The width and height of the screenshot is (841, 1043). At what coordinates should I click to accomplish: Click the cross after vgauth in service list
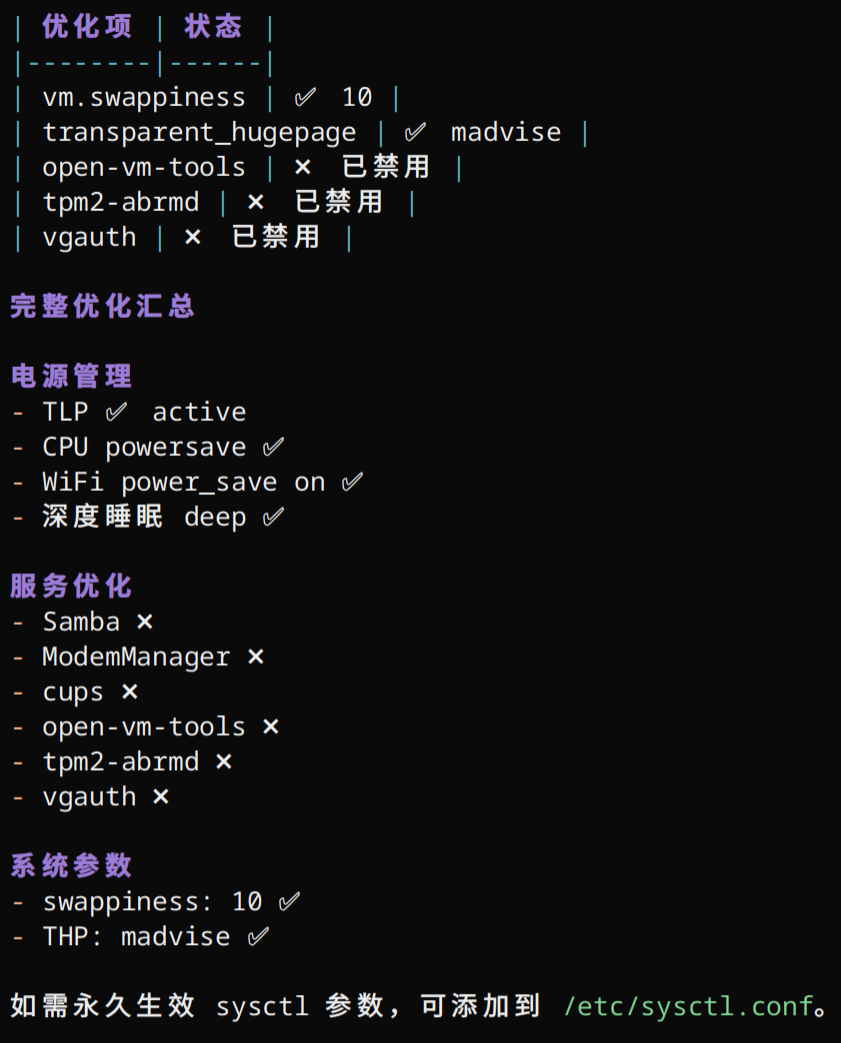click(x=161, y=797)
